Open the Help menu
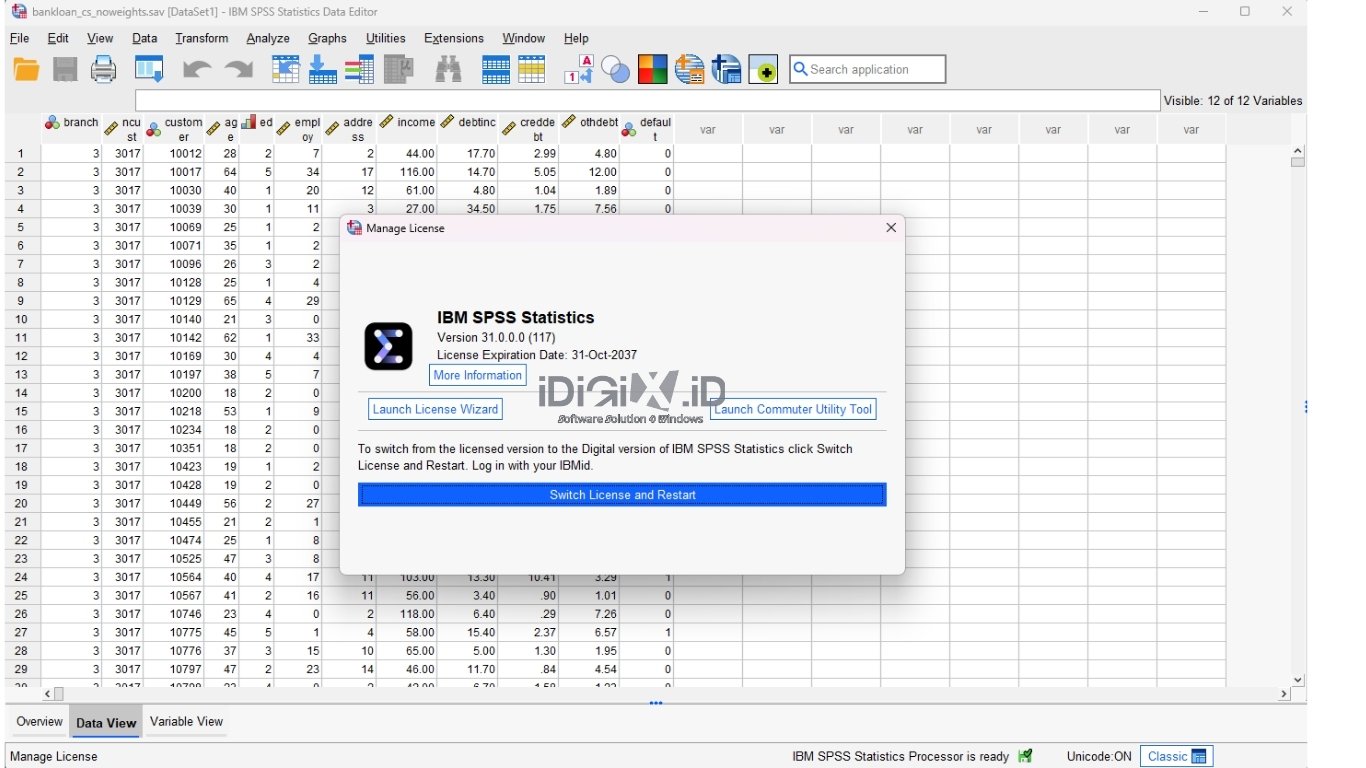Screen dimensions: 1366x768 (576, 38)
